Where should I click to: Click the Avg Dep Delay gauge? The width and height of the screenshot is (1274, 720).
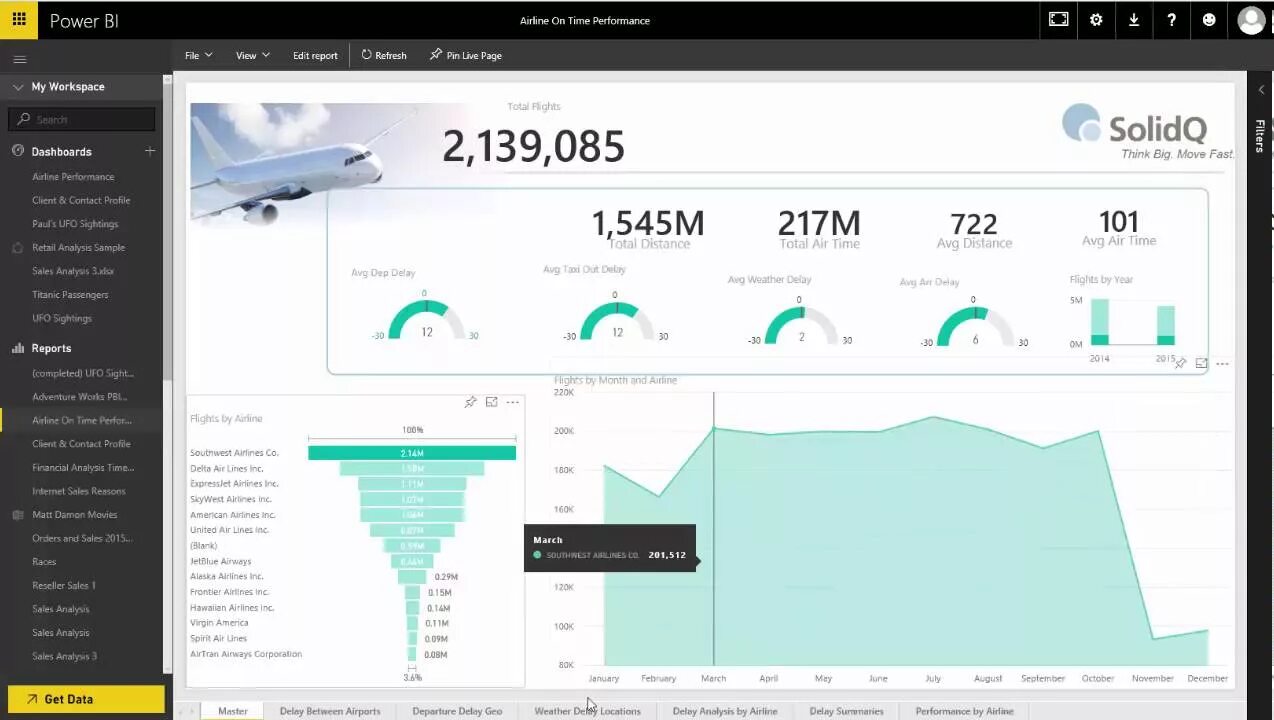[x=426, y=320]
